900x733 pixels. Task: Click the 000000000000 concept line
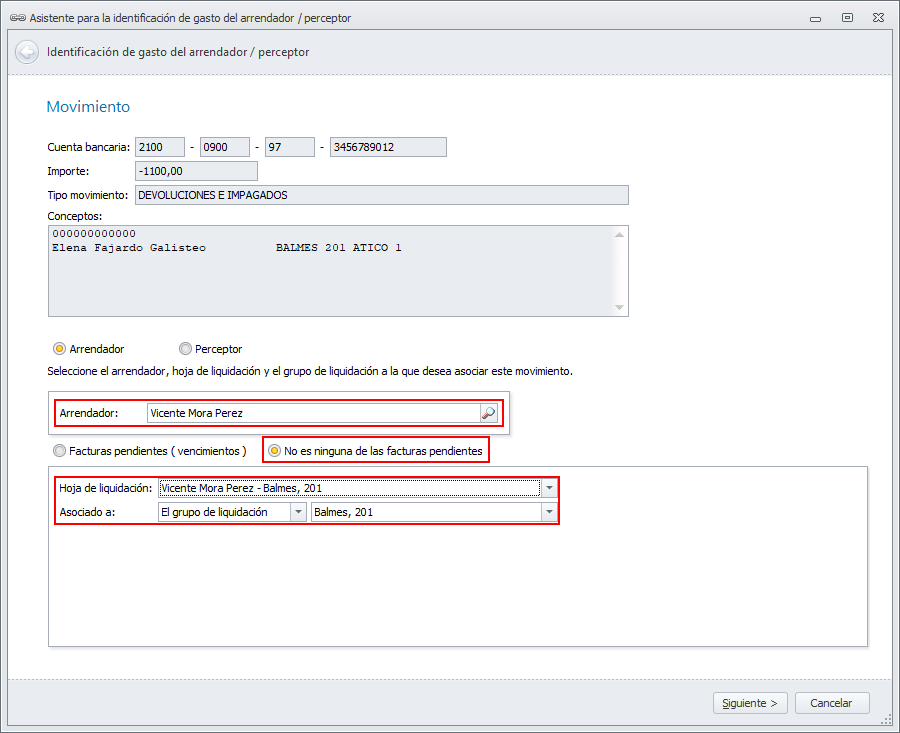click(94, 234)
